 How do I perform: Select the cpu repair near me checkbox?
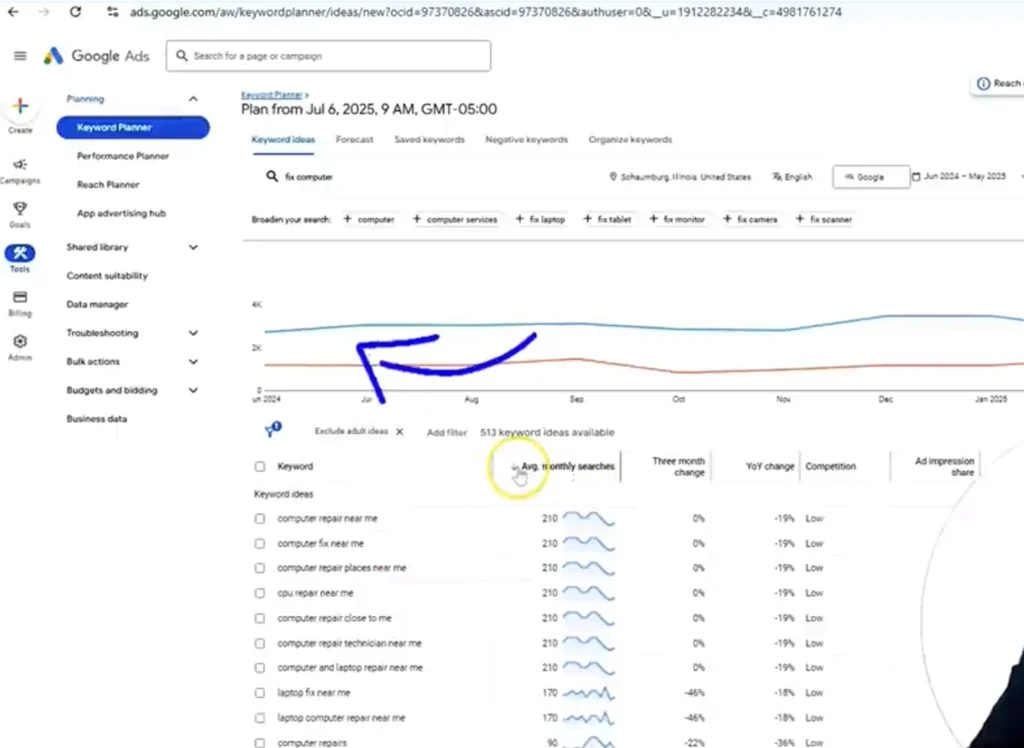(x=260, y=593)
